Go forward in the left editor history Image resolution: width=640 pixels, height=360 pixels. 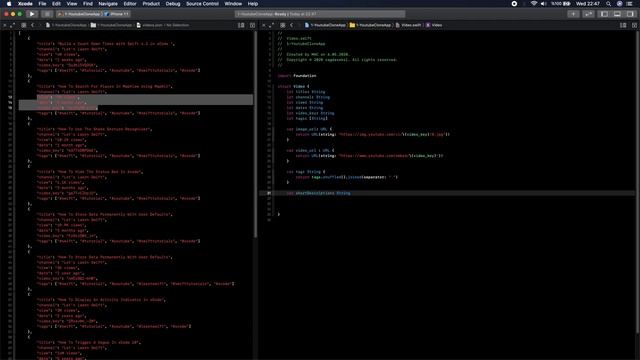coord(40,25)
